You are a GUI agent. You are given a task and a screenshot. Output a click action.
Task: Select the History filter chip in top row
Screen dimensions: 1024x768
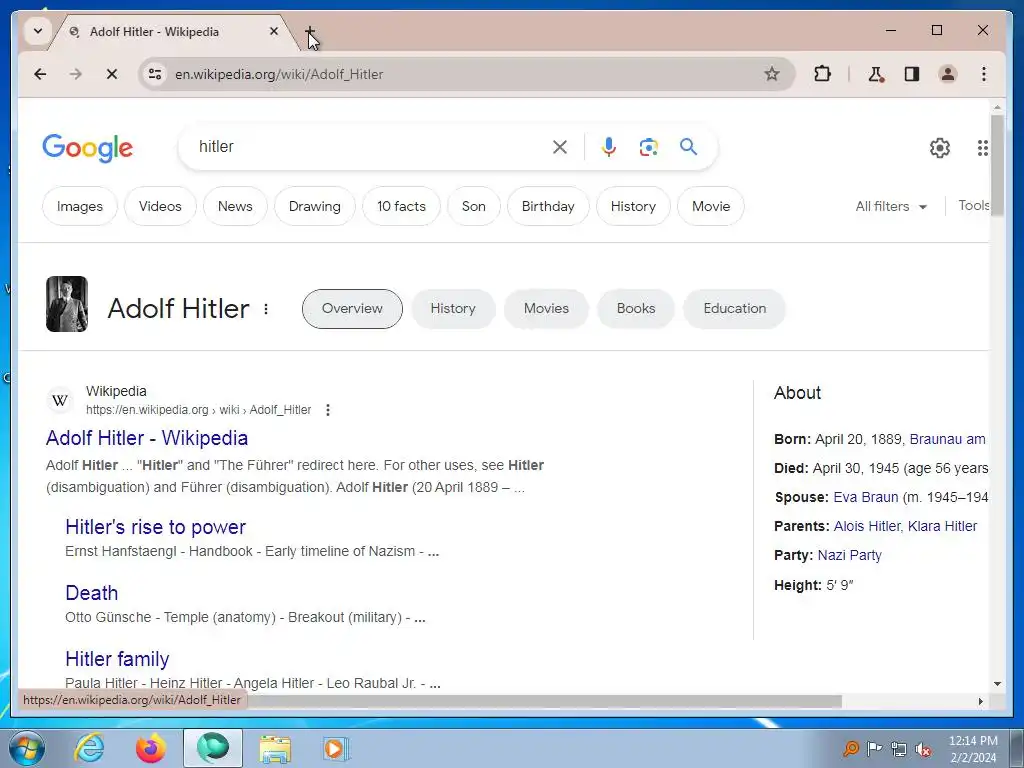[x=633, y=206]
